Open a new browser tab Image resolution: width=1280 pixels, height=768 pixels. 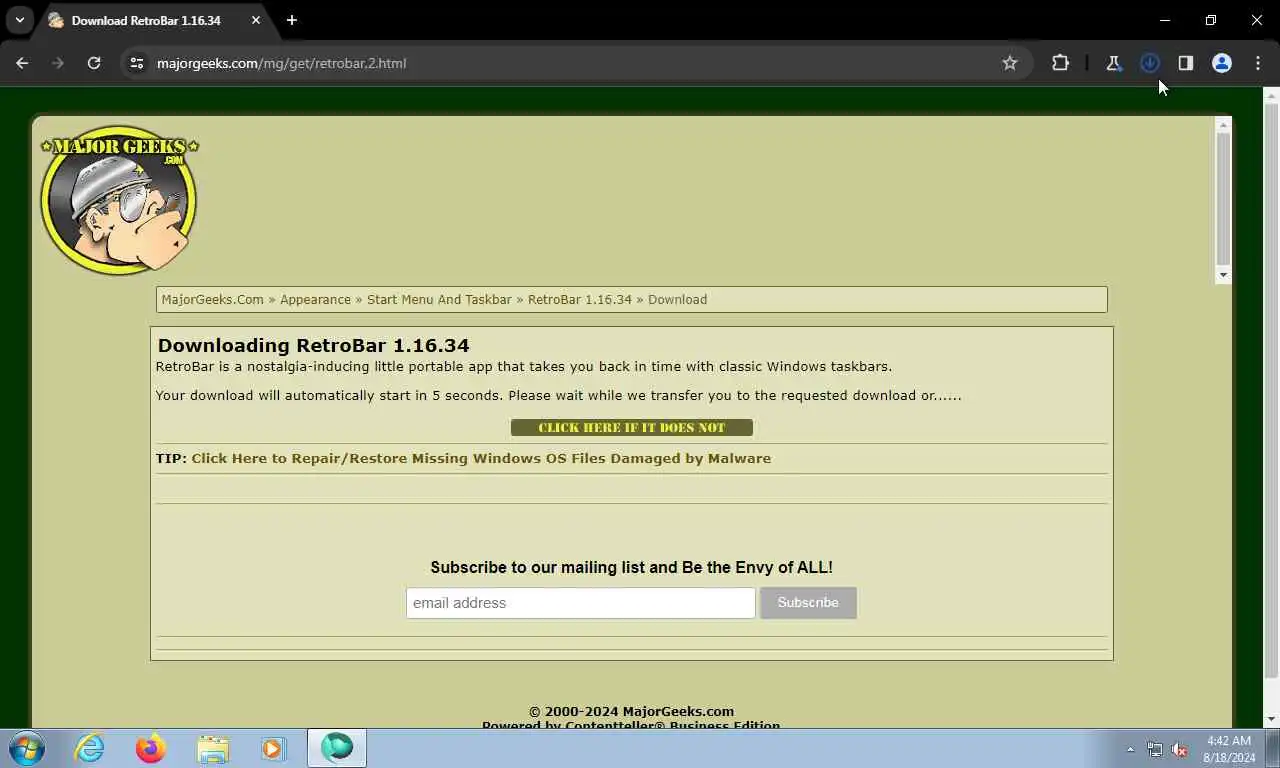coord(292,20)
